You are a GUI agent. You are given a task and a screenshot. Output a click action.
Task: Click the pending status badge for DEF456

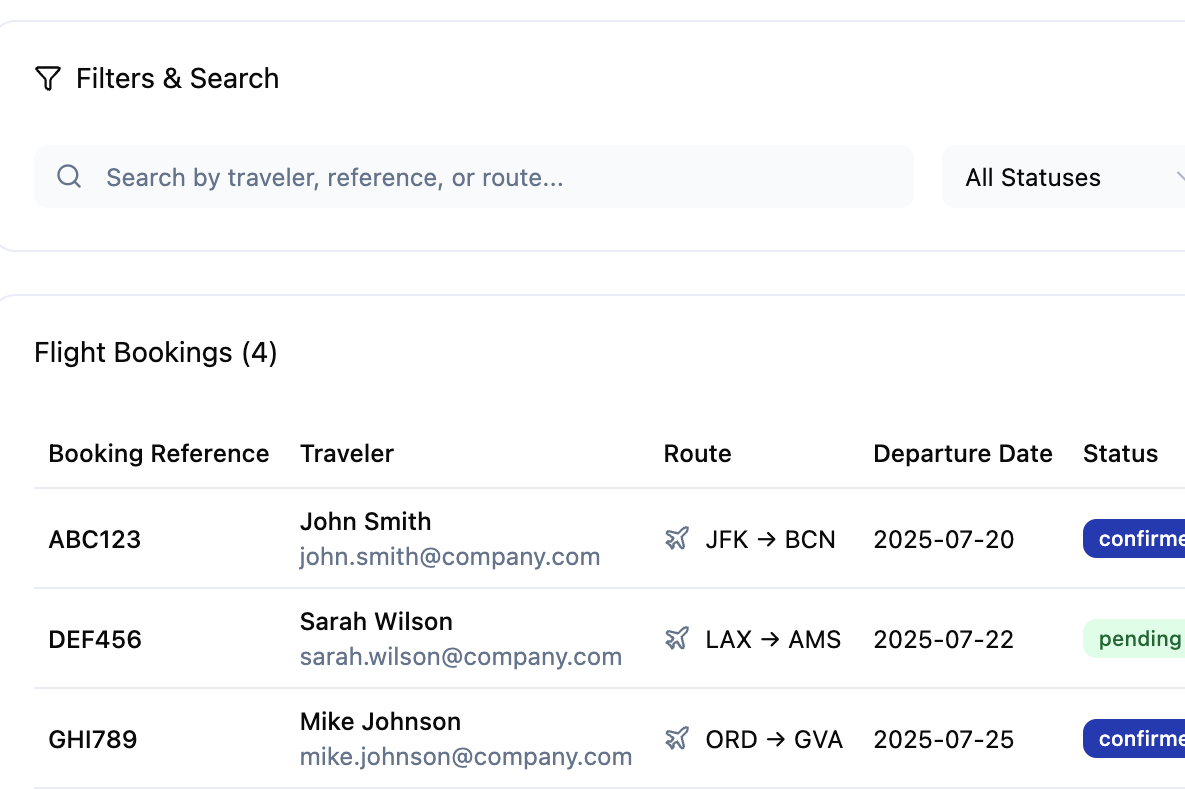coord(1134,639)
